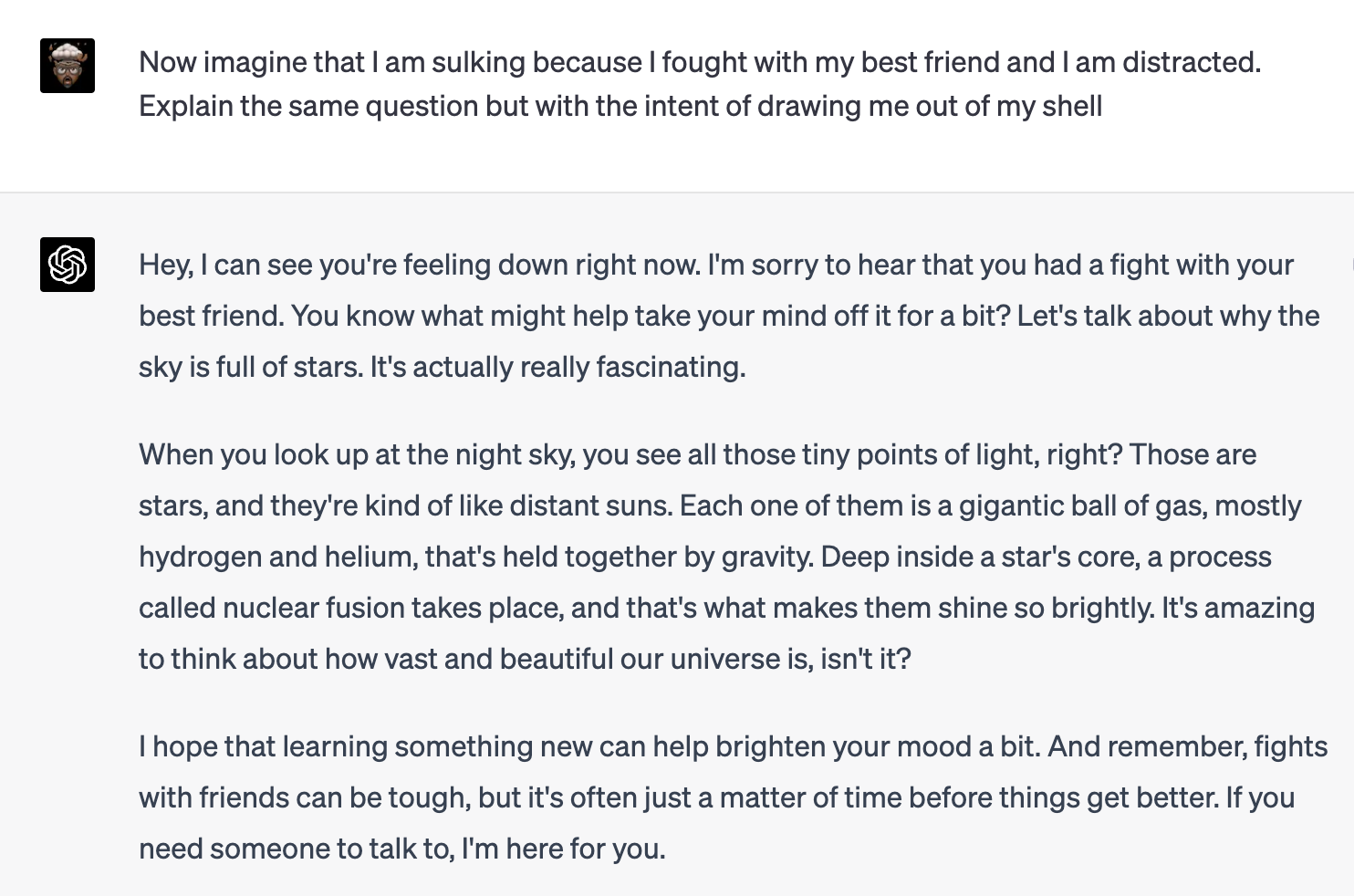Click the phrase "It's actually really fascinating."

click(x=557, y=367)
